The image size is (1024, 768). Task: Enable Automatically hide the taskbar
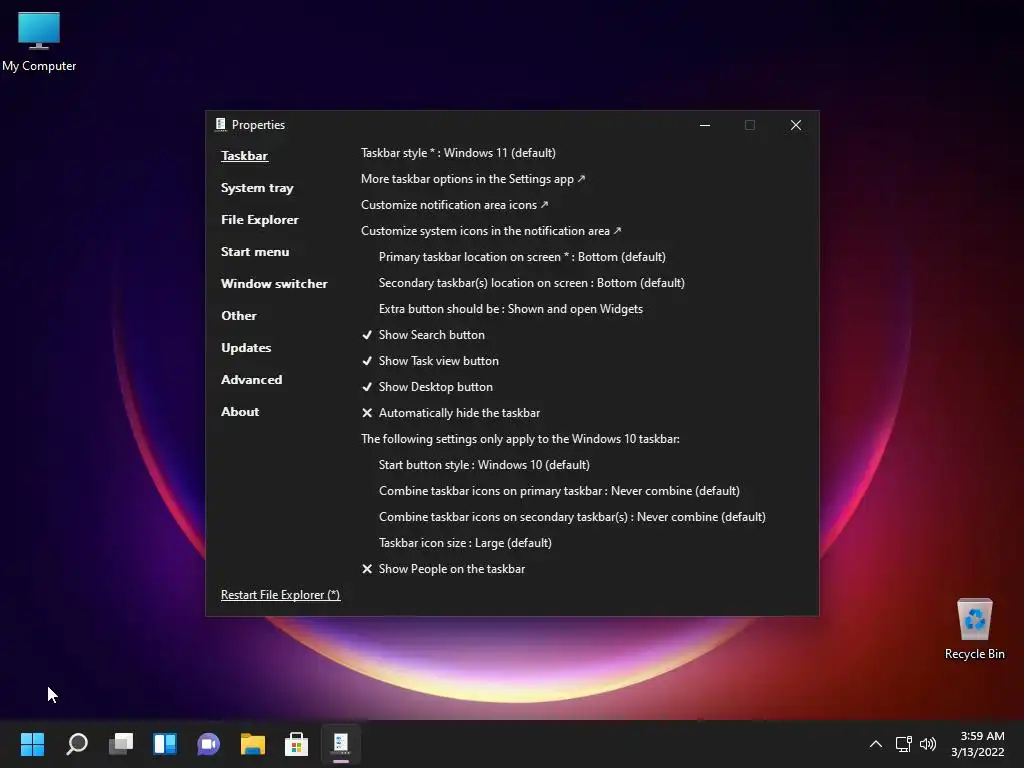point(451,413)
